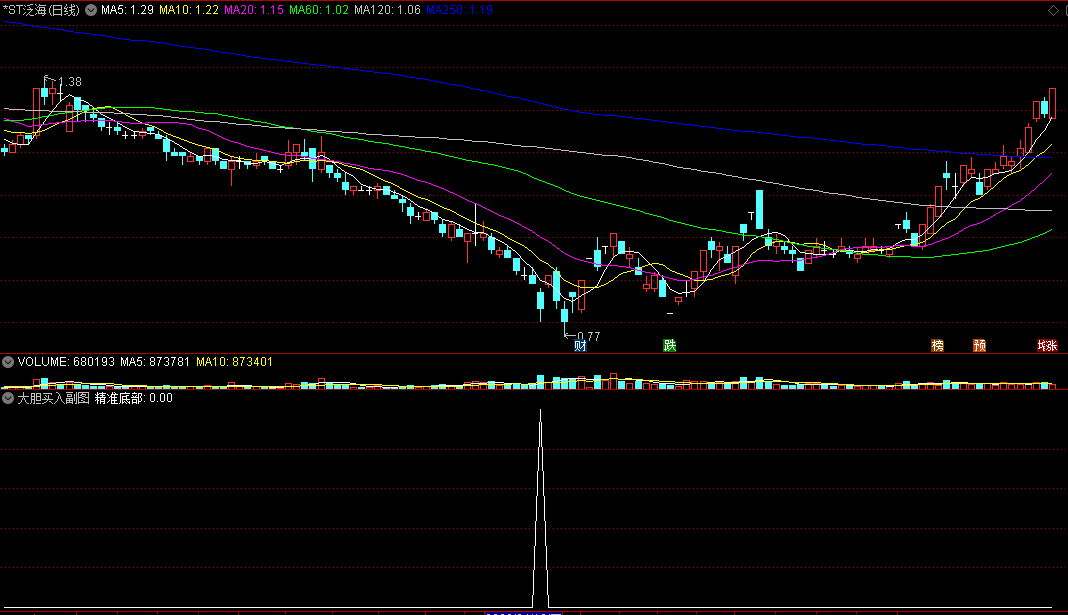Open the dark red 涨 event marker
Image resolution: width=1068 pixels, height=615 pixels.
point(1047,345)
